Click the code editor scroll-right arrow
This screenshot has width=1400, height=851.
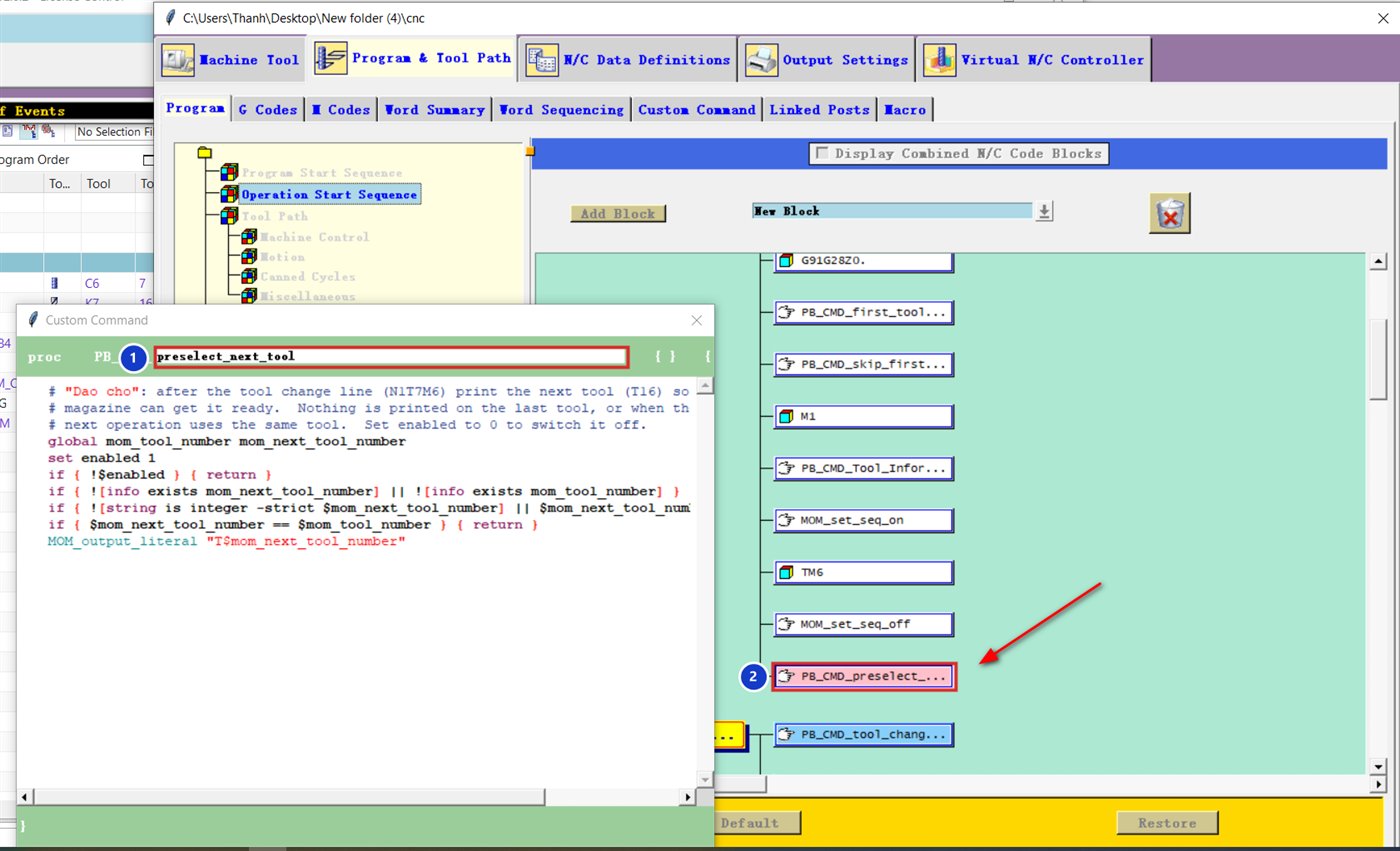(687, 797)
